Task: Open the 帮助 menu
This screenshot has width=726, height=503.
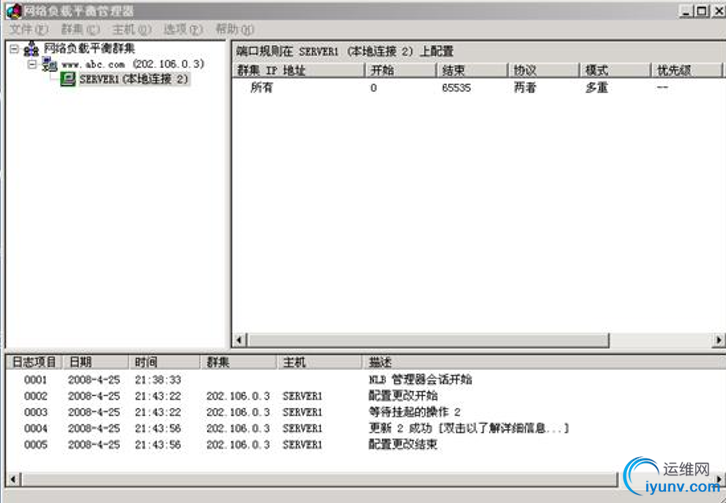Action: 234,29
